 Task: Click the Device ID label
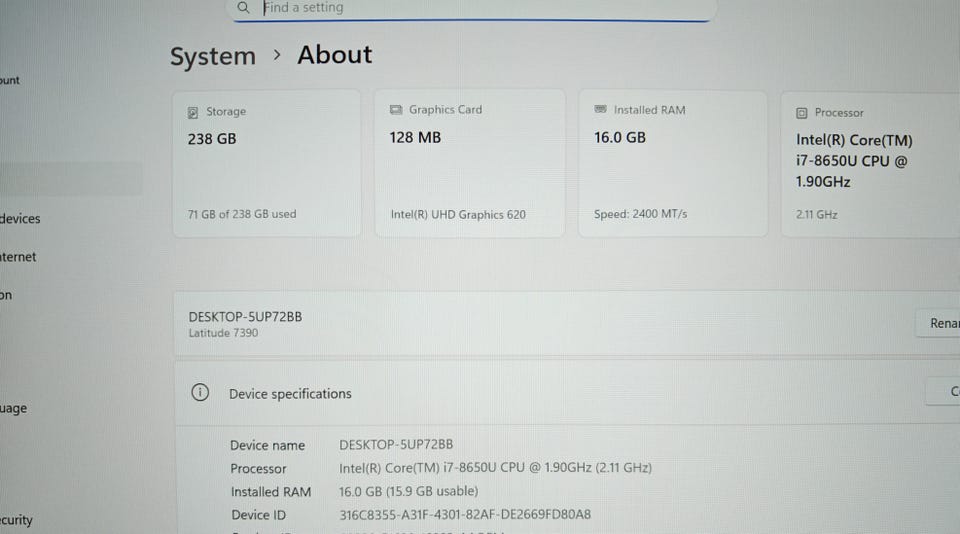pyautogui.click(x=258, y=515)
